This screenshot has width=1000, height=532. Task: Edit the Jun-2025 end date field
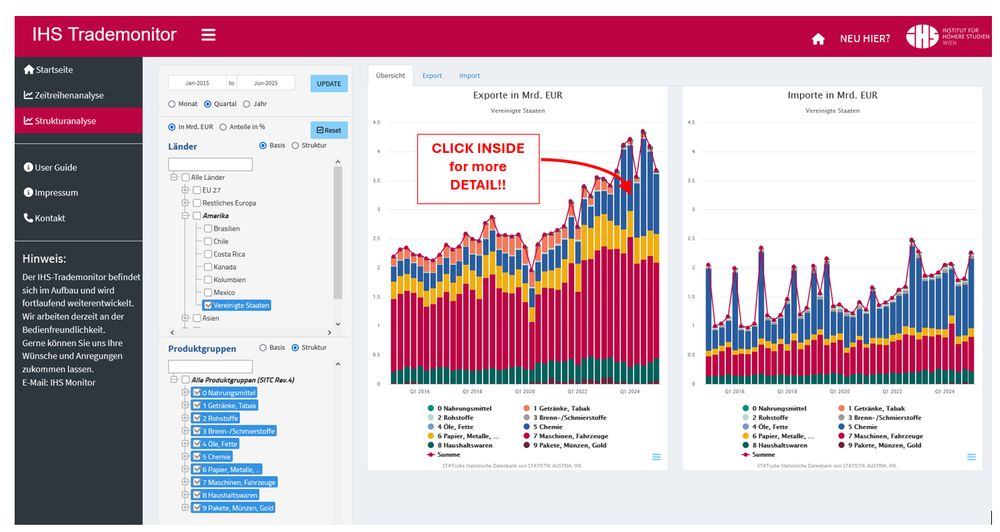coord(265,83)
